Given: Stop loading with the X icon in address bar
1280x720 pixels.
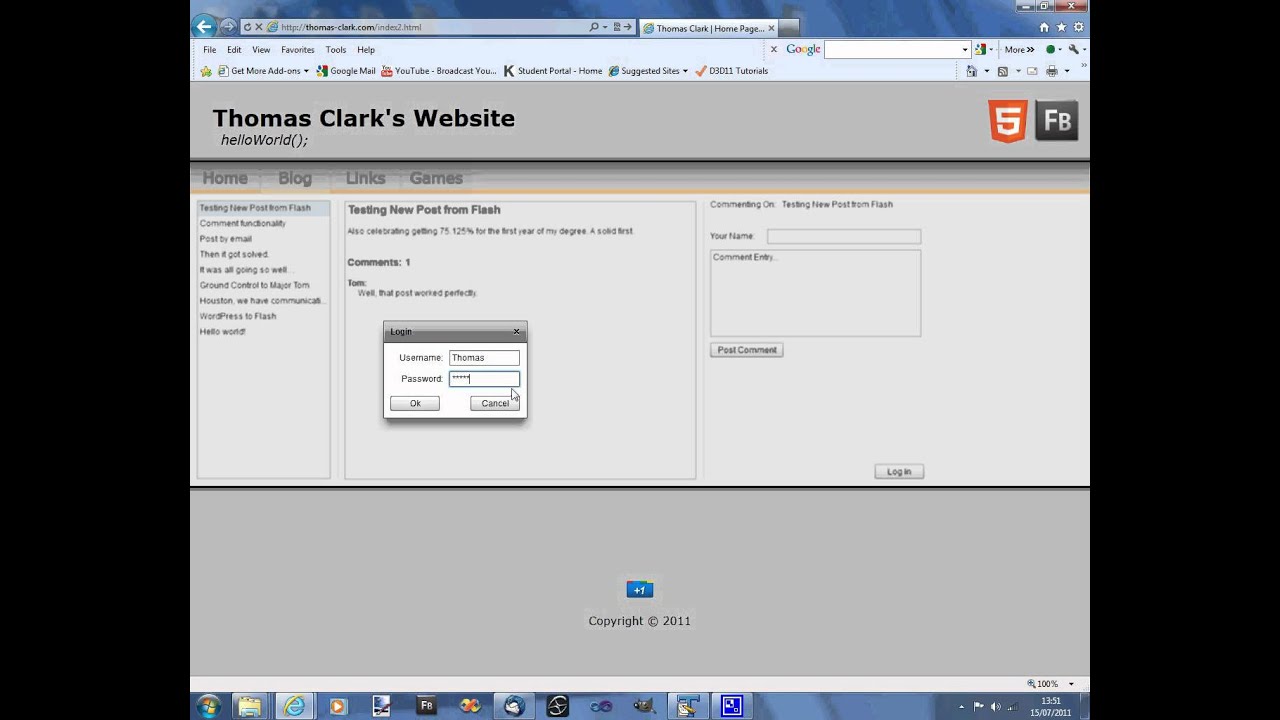Looking at the screenshot, I should (259, 27).
